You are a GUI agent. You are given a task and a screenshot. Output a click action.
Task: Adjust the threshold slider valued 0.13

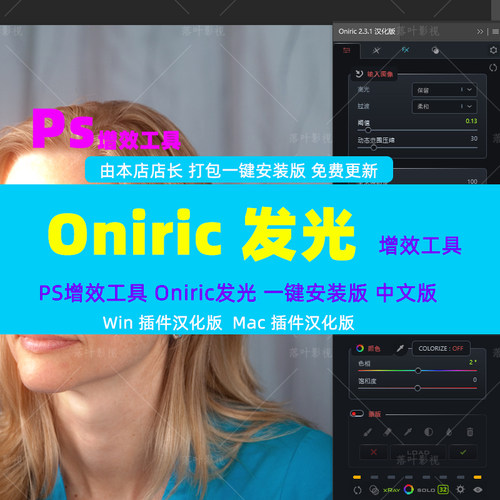(x=368, y=130)
